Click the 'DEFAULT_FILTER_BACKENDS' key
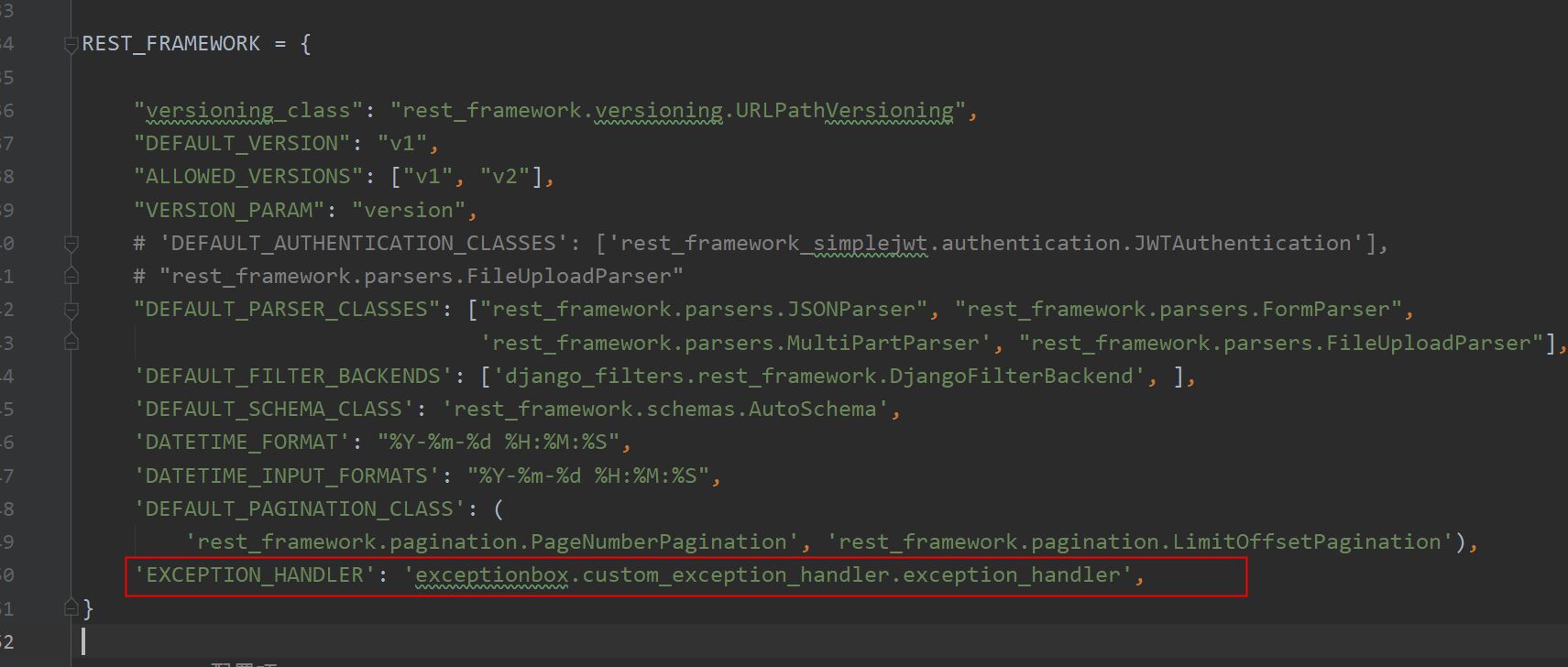The width and height of the screenshot is (1568, 667). coord(293,377)
